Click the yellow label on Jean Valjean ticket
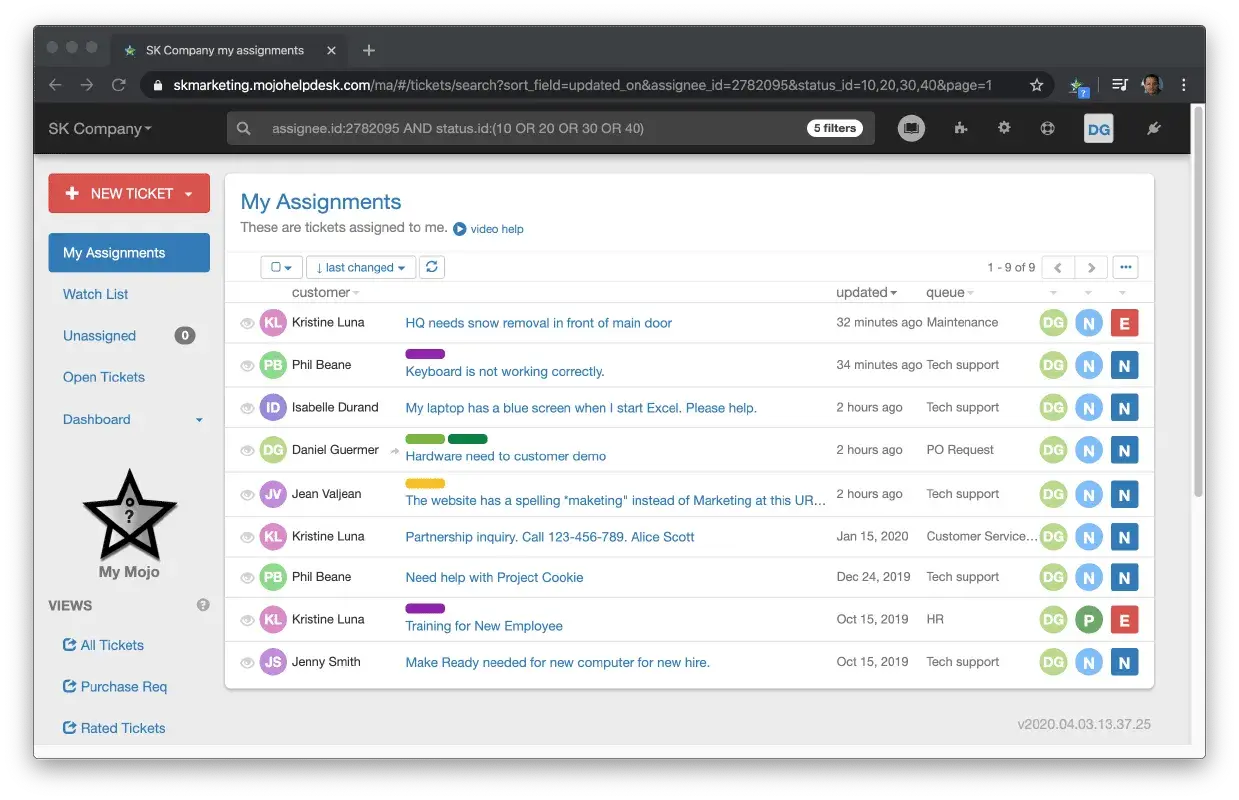1239x800 pixels. click(x=425, y=483)
